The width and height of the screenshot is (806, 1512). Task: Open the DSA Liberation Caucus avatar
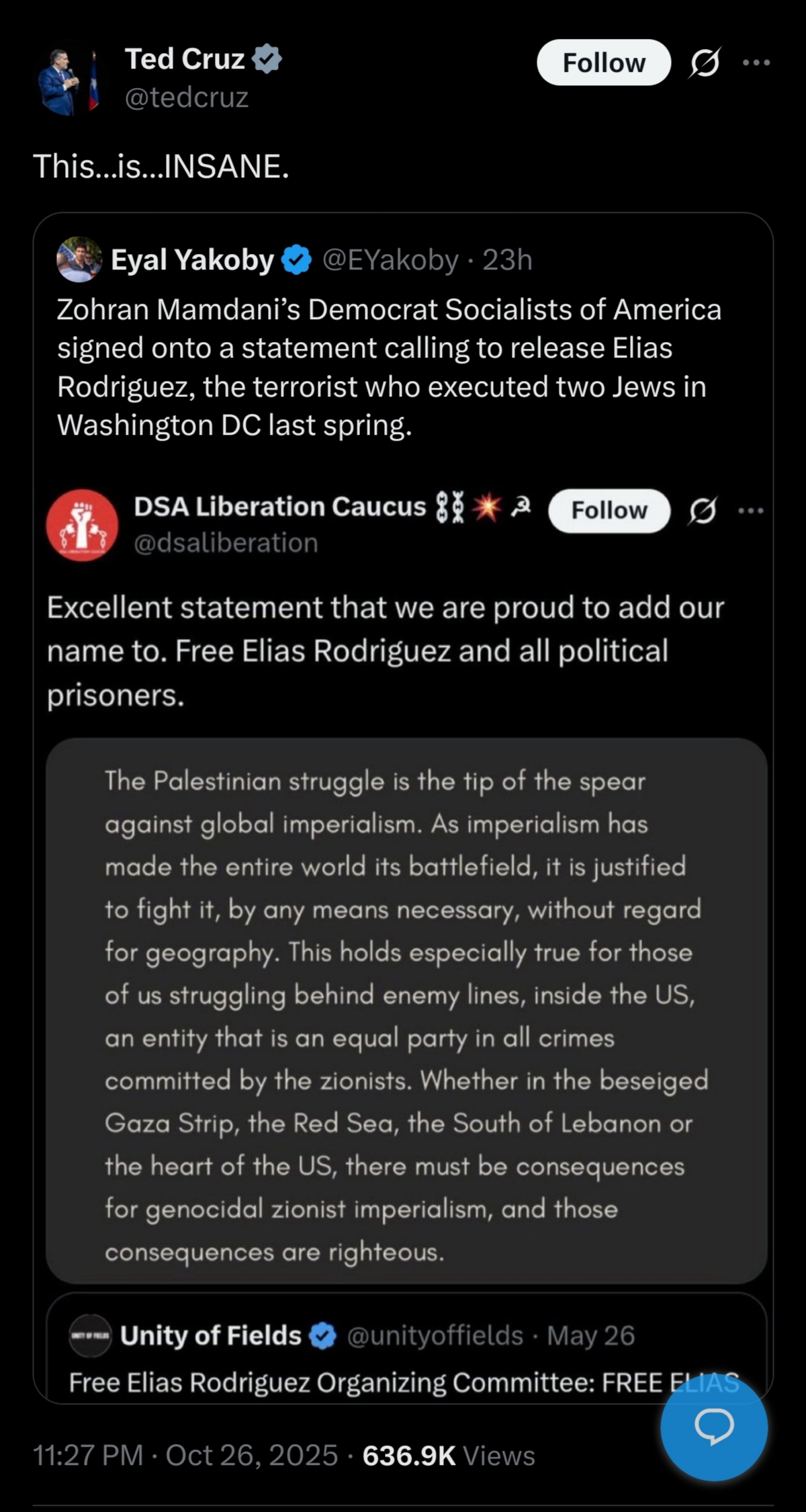[x=82, y=525]
